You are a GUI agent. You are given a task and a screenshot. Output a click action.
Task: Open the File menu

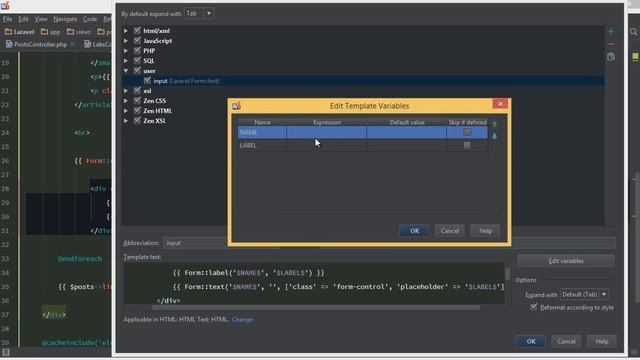pyautogui.click(x=7, y=19)
